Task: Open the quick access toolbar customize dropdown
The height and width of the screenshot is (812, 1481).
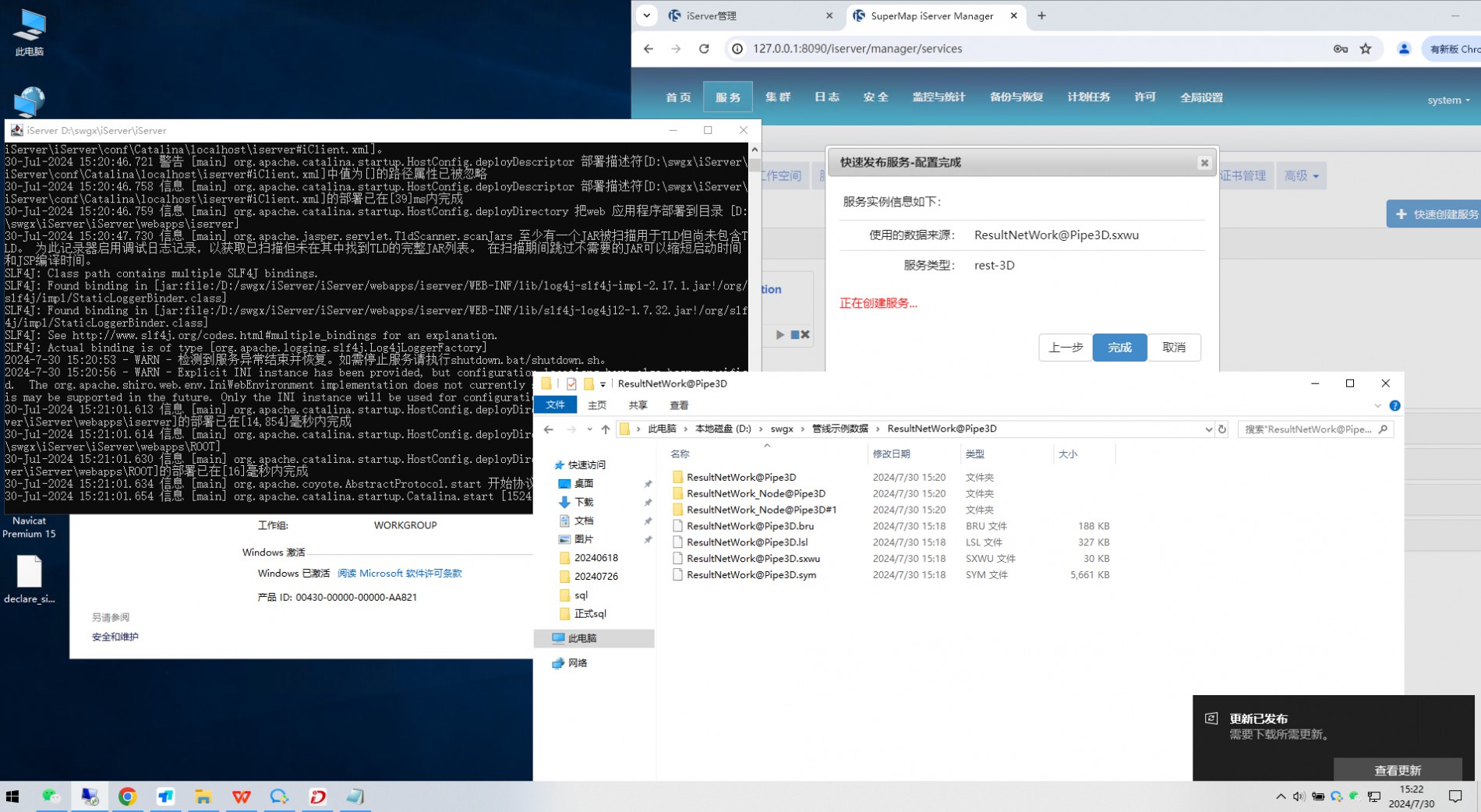Action: pos(603,384)
